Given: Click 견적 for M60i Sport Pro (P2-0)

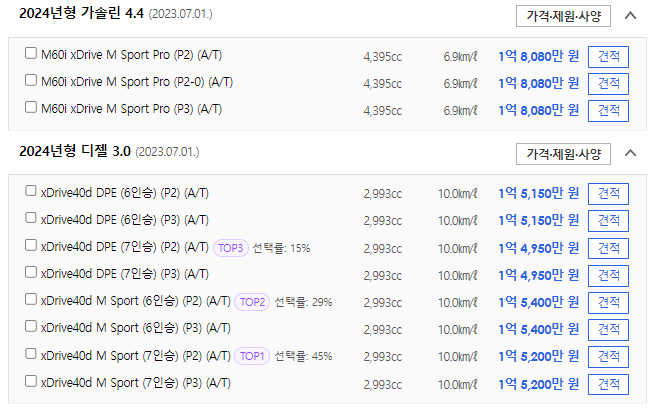Looking at the screenshot, I should (608, 84).
